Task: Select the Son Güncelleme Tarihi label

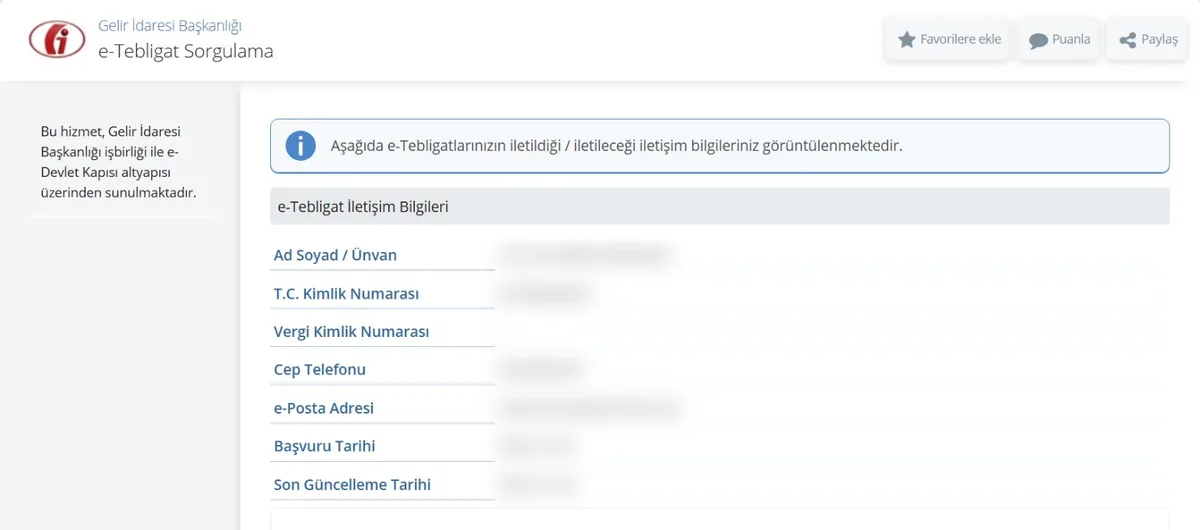Action: pyautogui.click(x=352, y=485)
